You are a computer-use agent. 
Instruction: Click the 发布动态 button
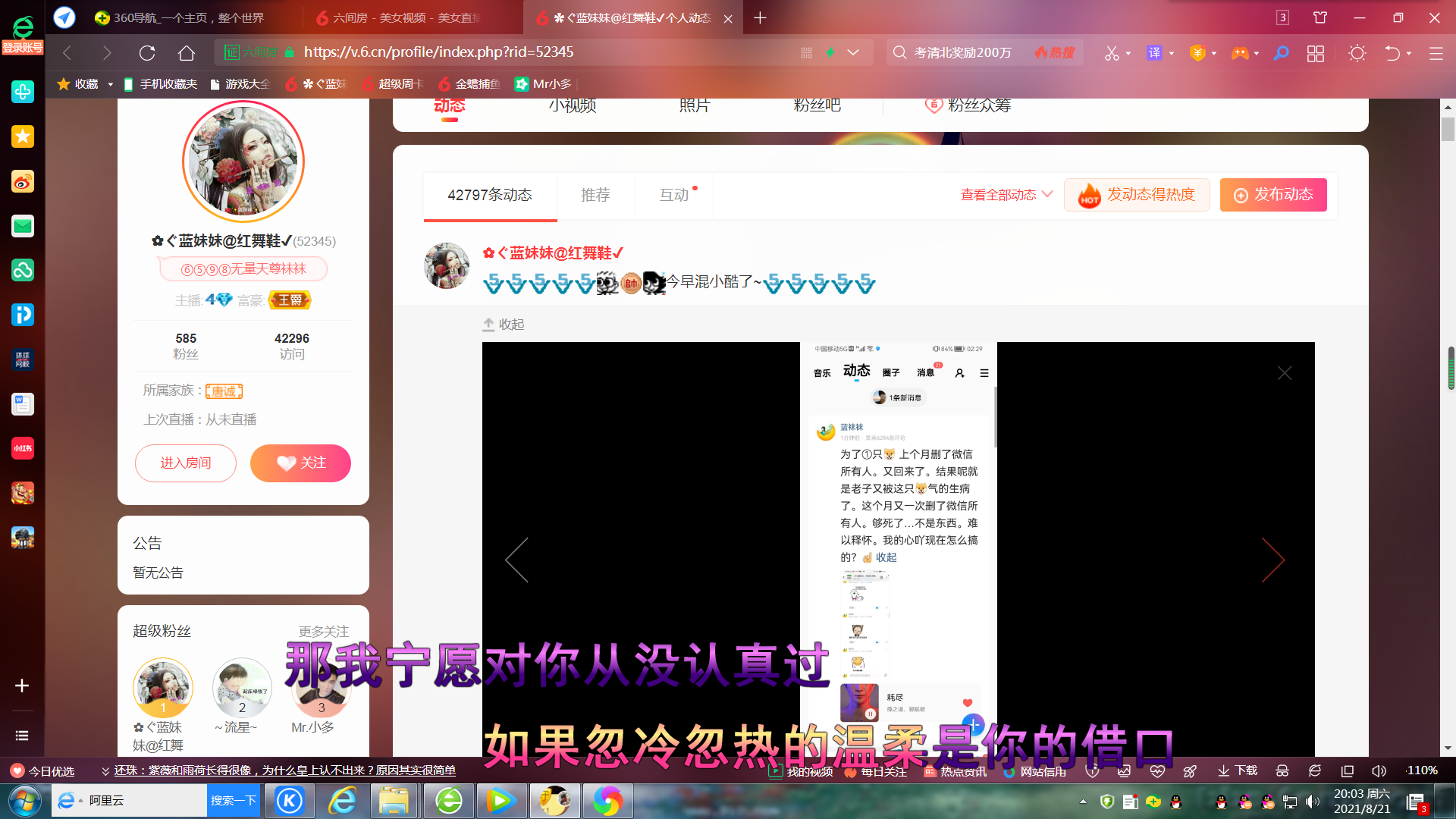[1273, 195]
